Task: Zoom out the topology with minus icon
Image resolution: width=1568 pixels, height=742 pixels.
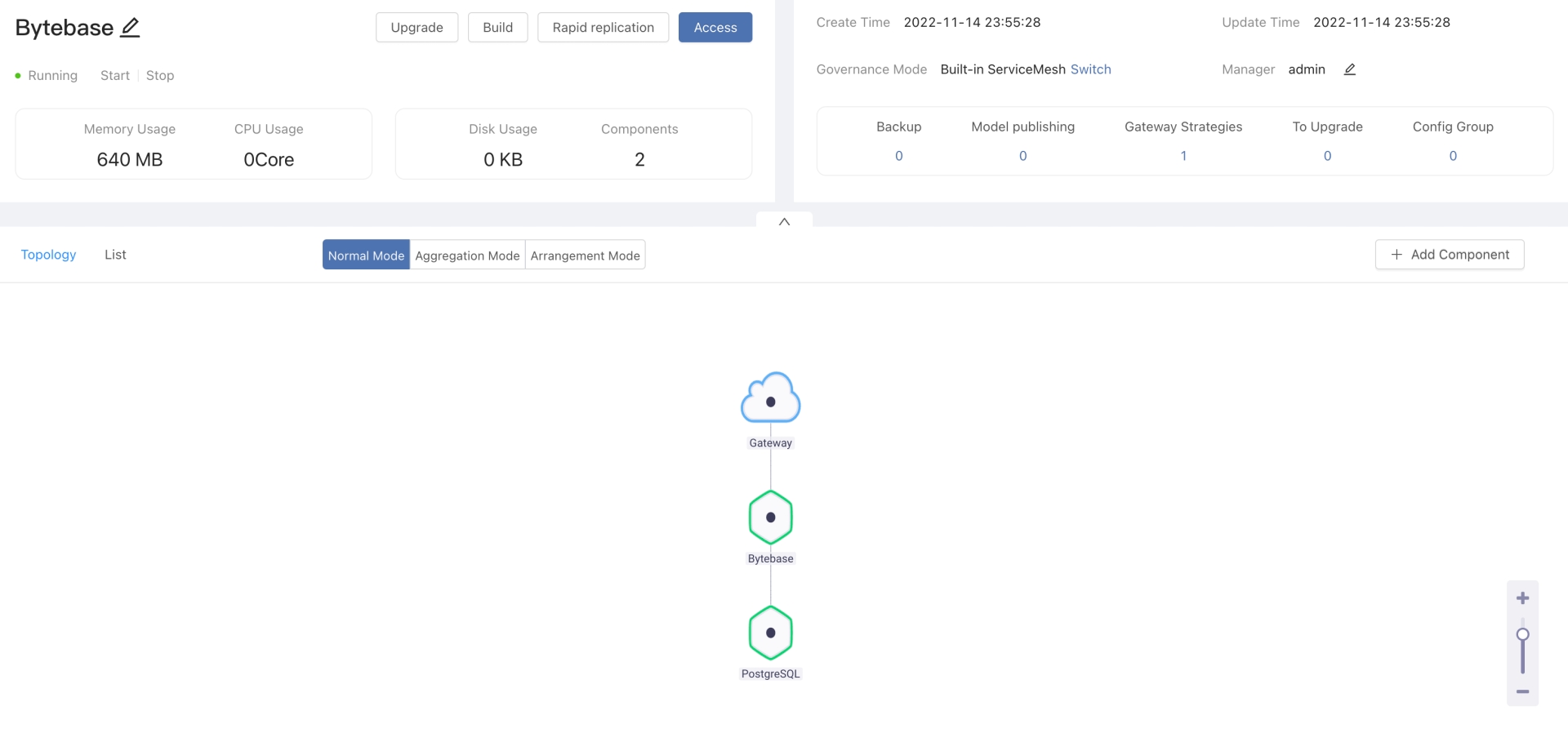Action: (1523, 691)
